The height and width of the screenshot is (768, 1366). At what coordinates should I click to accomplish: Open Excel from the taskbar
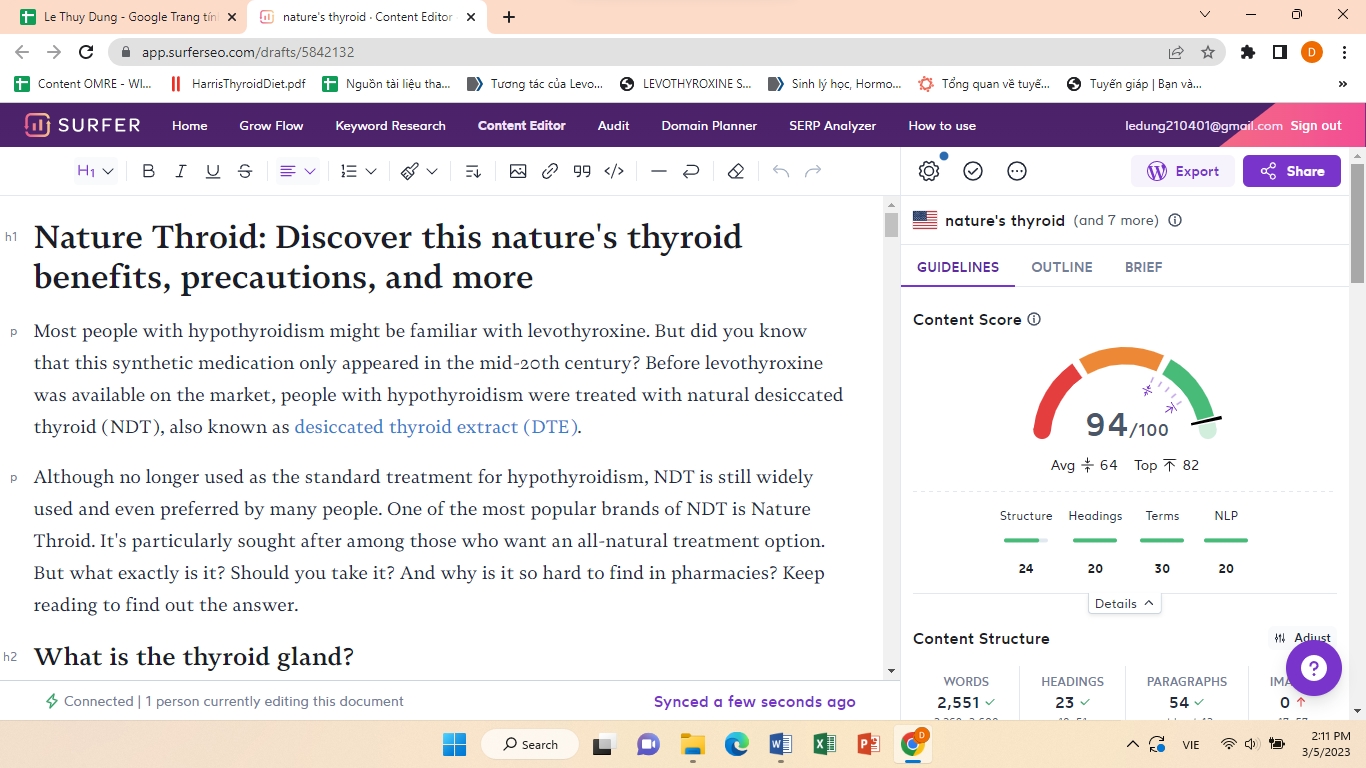tap(824, 744)
